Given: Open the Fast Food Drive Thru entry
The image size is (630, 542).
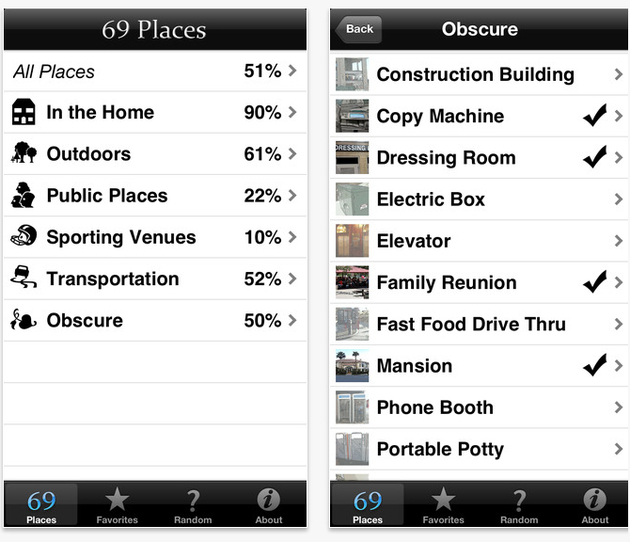Looking at the screenshot, I should click(470, 324).
